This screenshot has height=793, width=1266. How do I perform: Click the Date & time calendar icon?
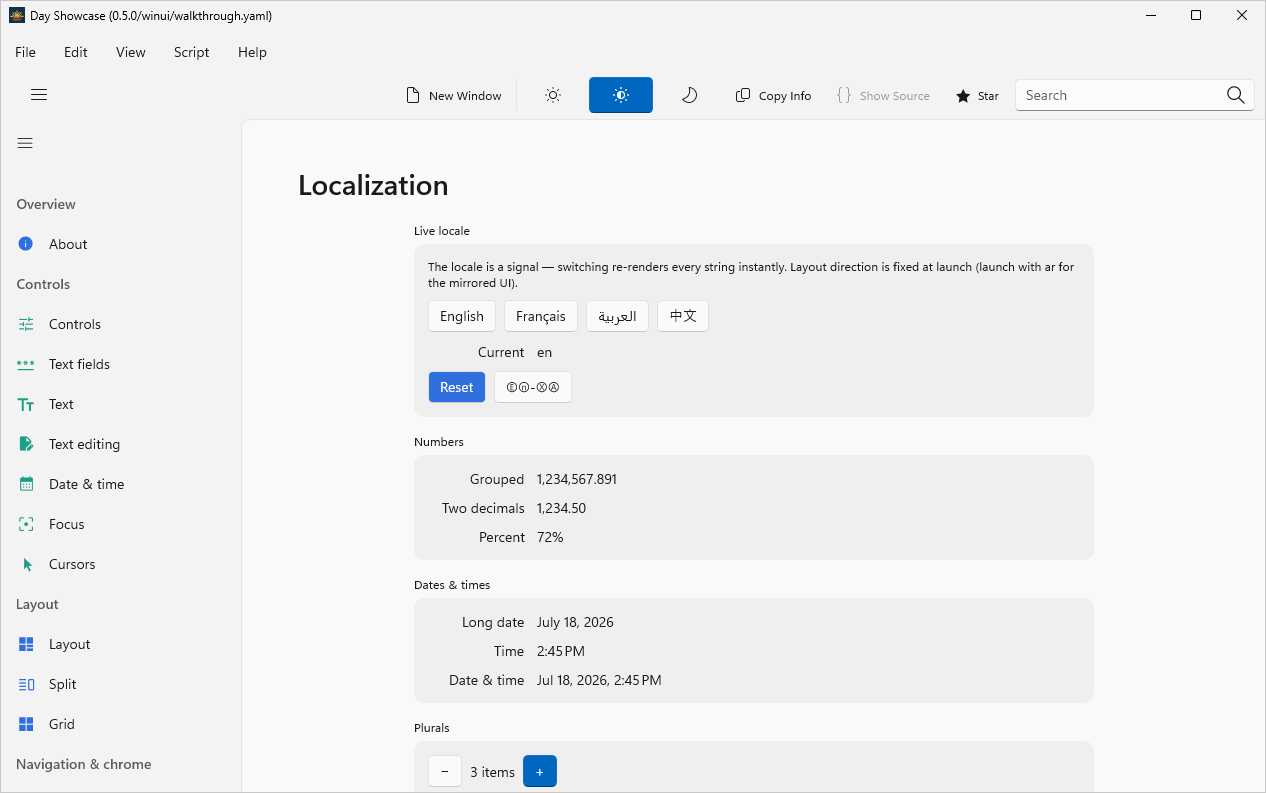[26, 484]
